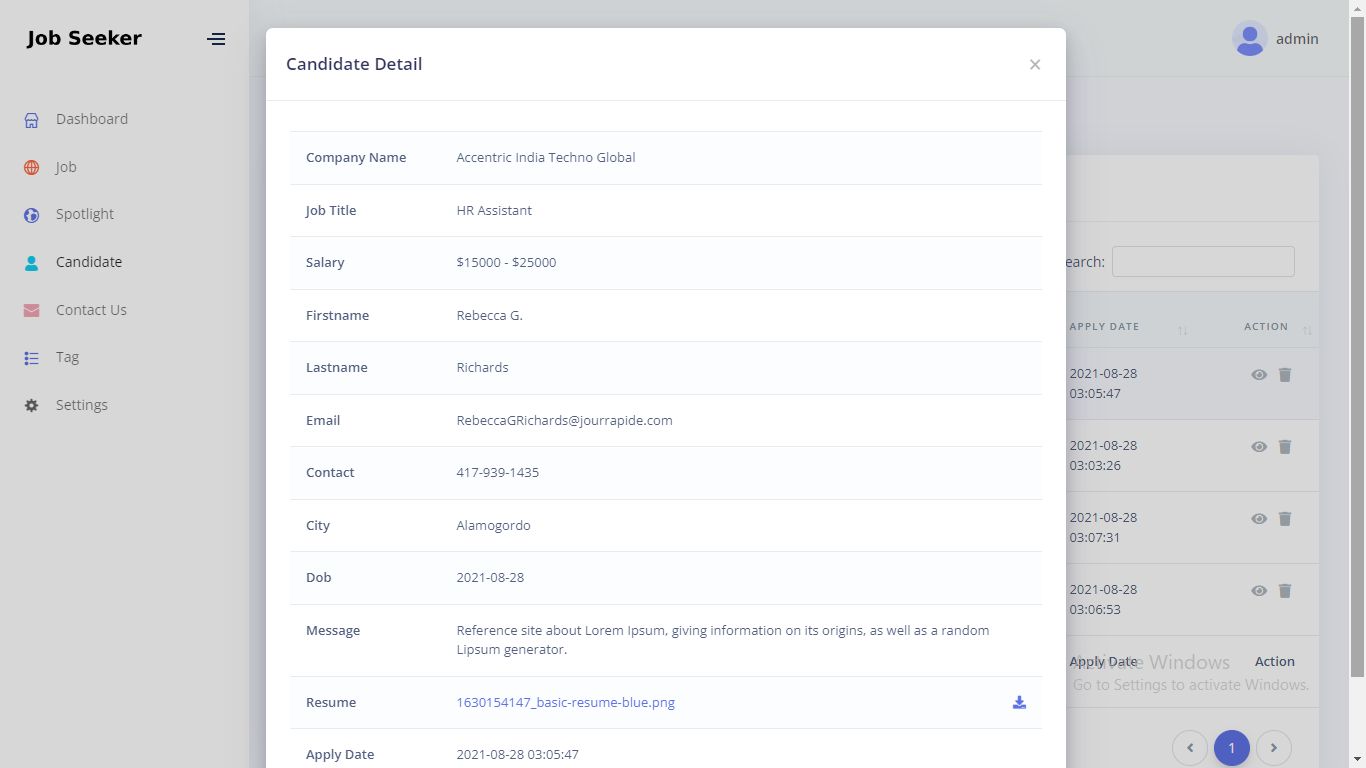
Task: View candidate applied at 03:05:47
Action: click(1259, 375)
